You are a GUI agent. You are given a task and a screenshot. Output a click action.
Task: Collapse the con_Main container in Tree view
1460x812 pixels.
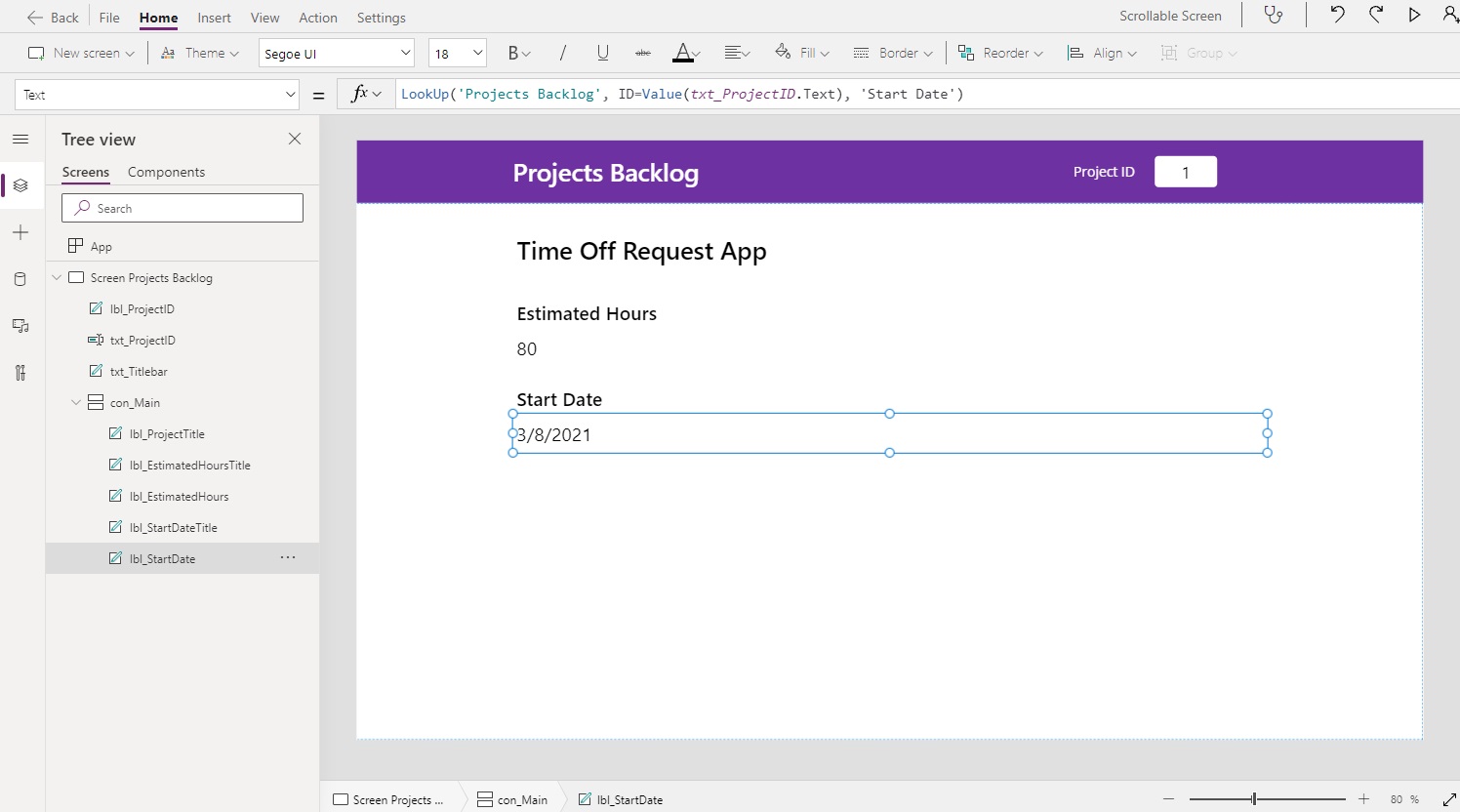tap(76, 402)
